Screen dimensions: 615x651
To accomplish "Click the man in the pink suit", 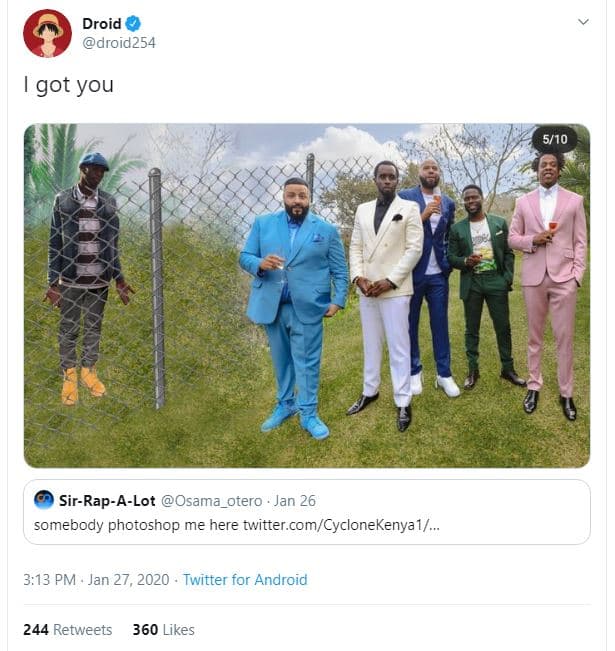I will tap(548, 270).
